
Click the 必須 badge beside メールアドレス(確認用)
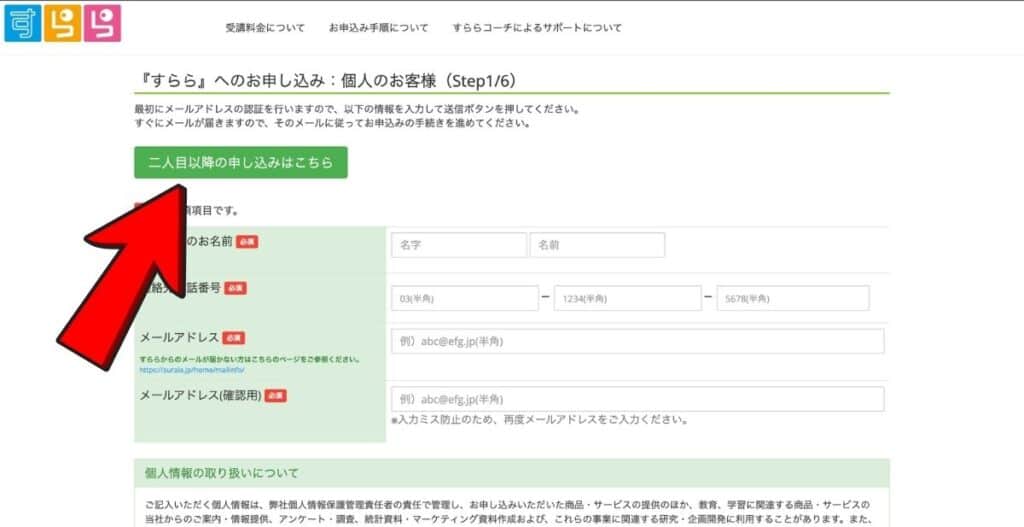click(x=276, y=396)
